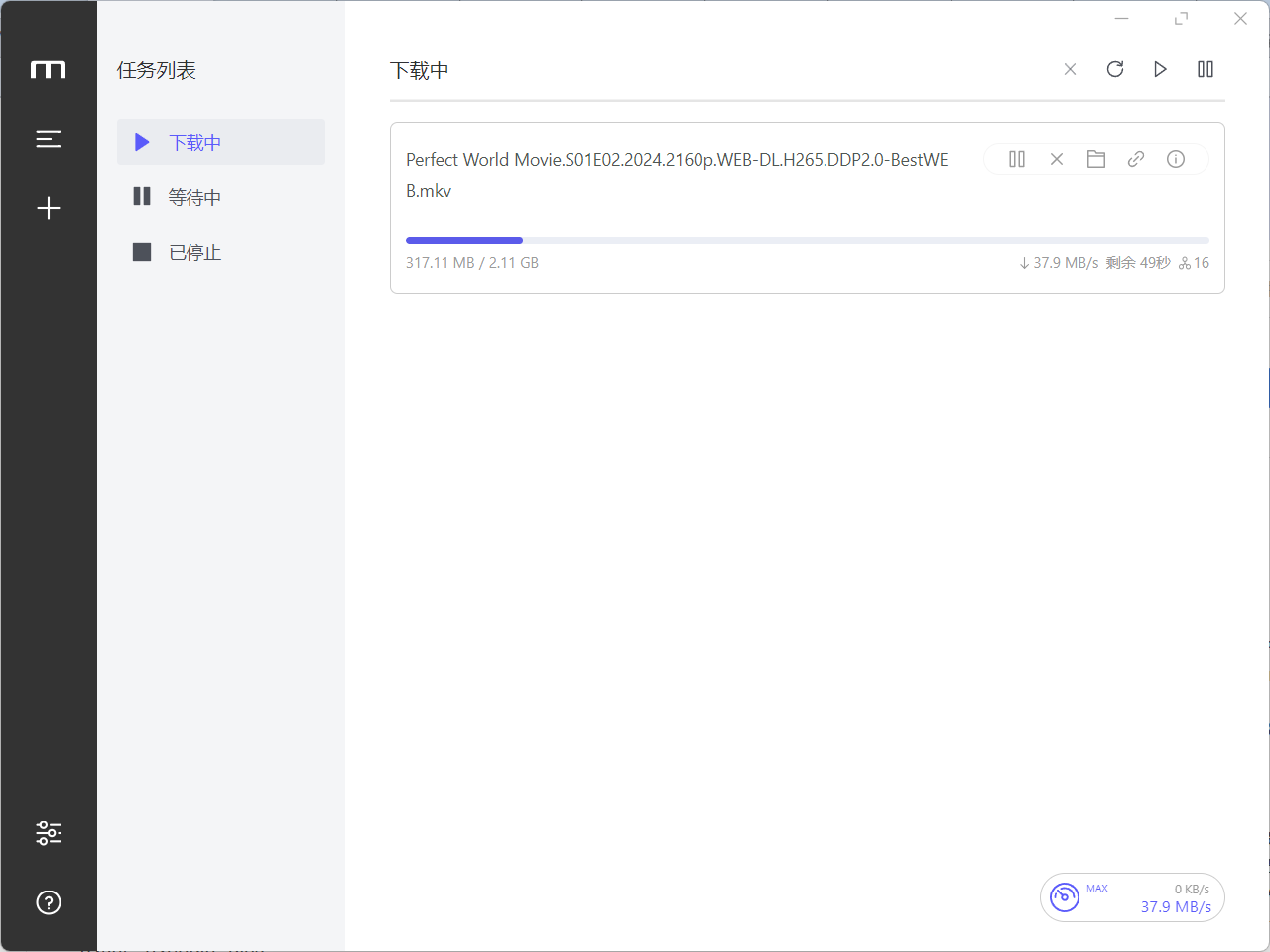Show downloaded file in folder

pyautogui.click(x=1096, y=159)
